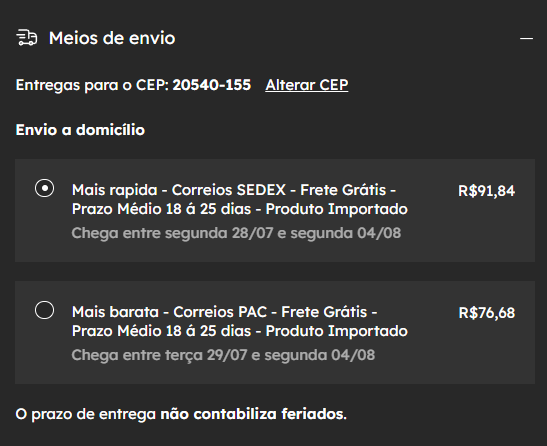Viewport: 547px width, 446px height.
Task: Click the SEDEX Prazo Médio 18 á 25 dias line
Action: pyautogui.click(x=240, y=209)
